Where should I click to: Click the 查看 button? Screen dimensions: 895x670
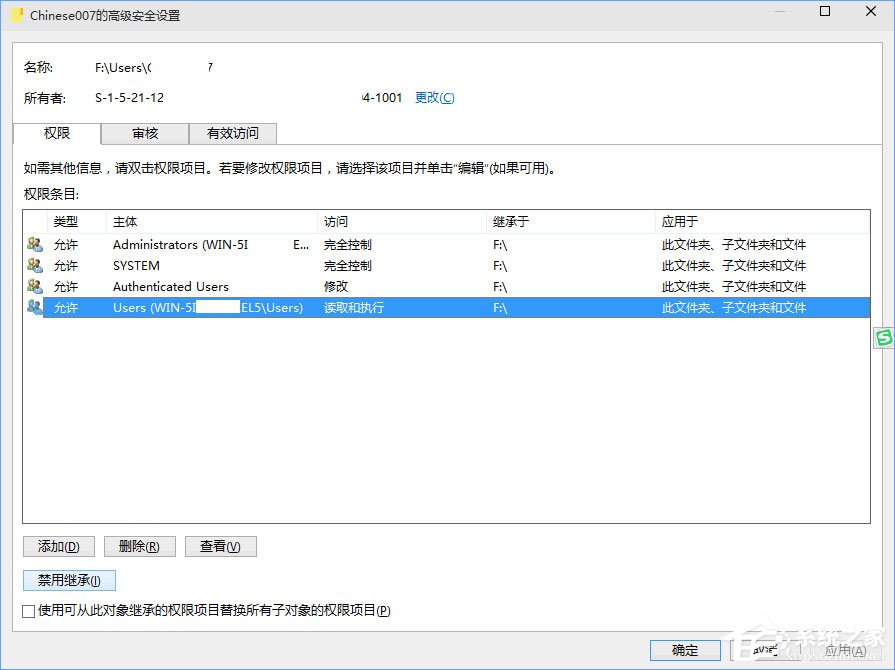tap(220, 546)
